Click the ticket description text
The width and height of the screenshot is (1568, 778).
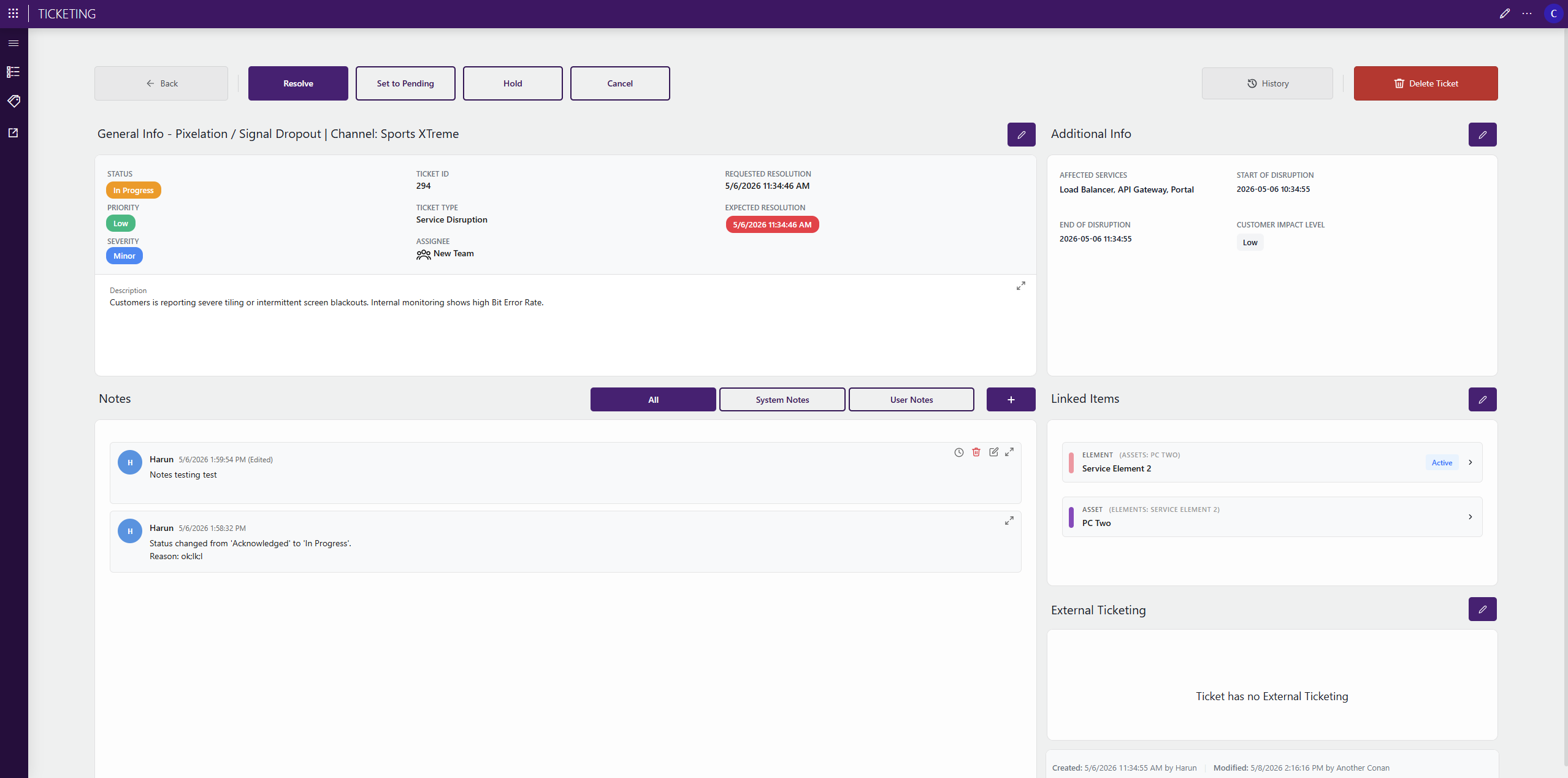pos(326,303)
